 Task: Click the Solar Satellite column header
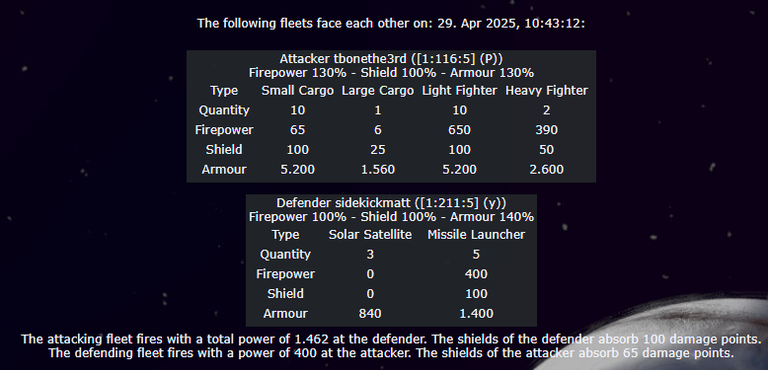370,235
